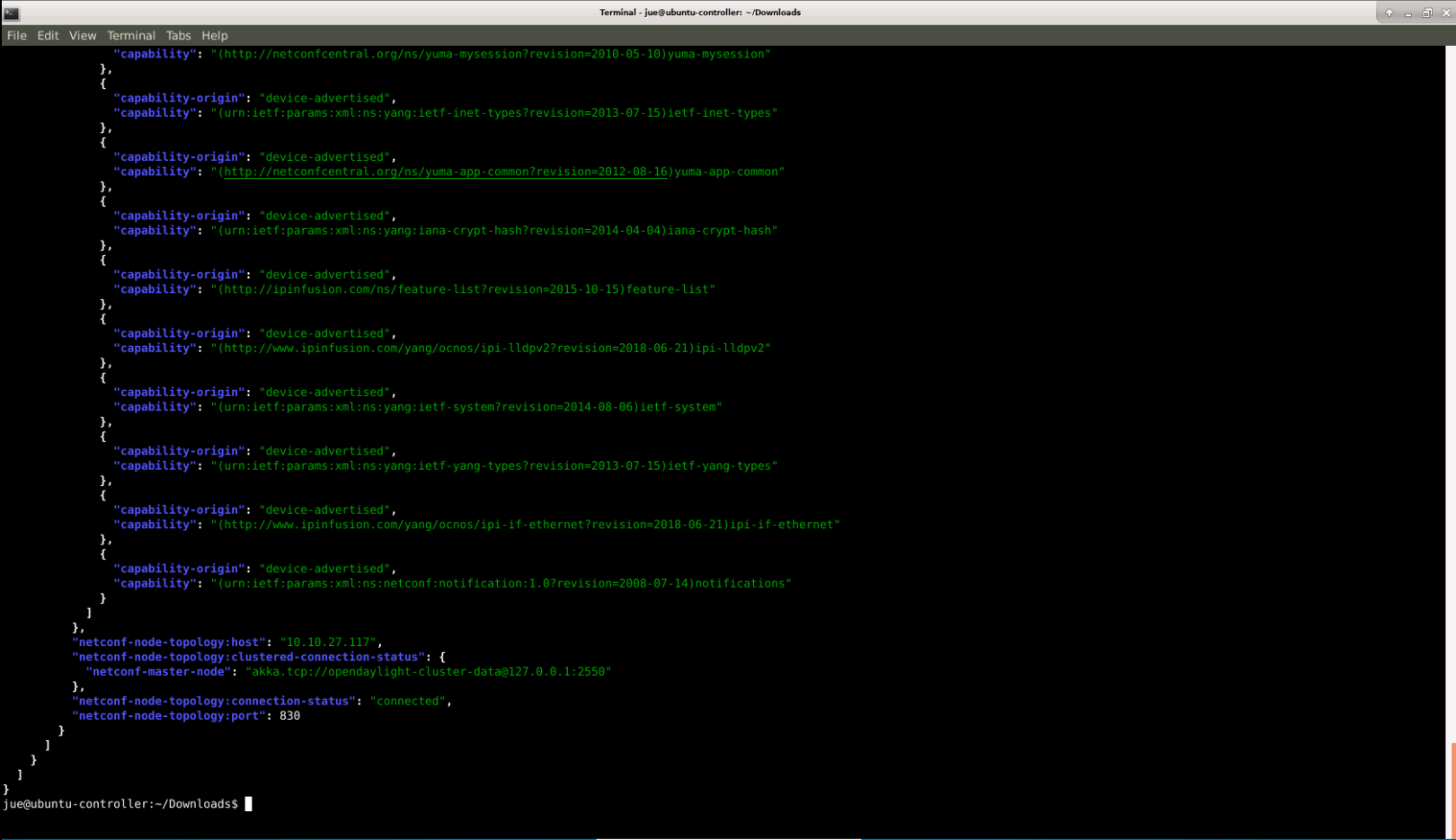Close the terminal window

[x=1445, y=13]
